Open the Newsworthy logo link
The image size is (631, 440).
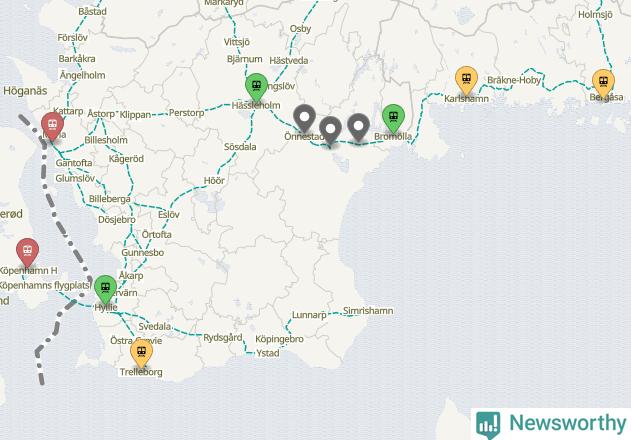pyautogui.click(x=551, y=424)
